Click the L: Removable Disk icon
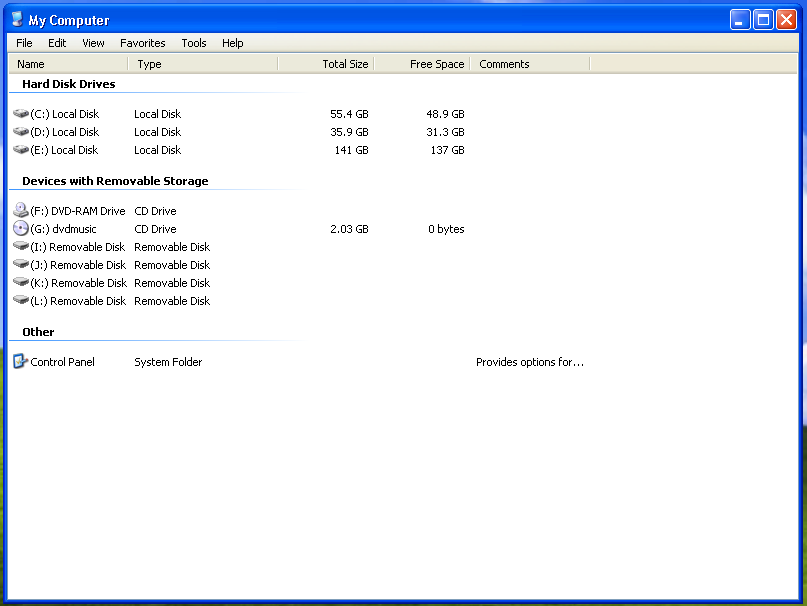This screenshot has height=606, width=807. click(x=21, y=300)
